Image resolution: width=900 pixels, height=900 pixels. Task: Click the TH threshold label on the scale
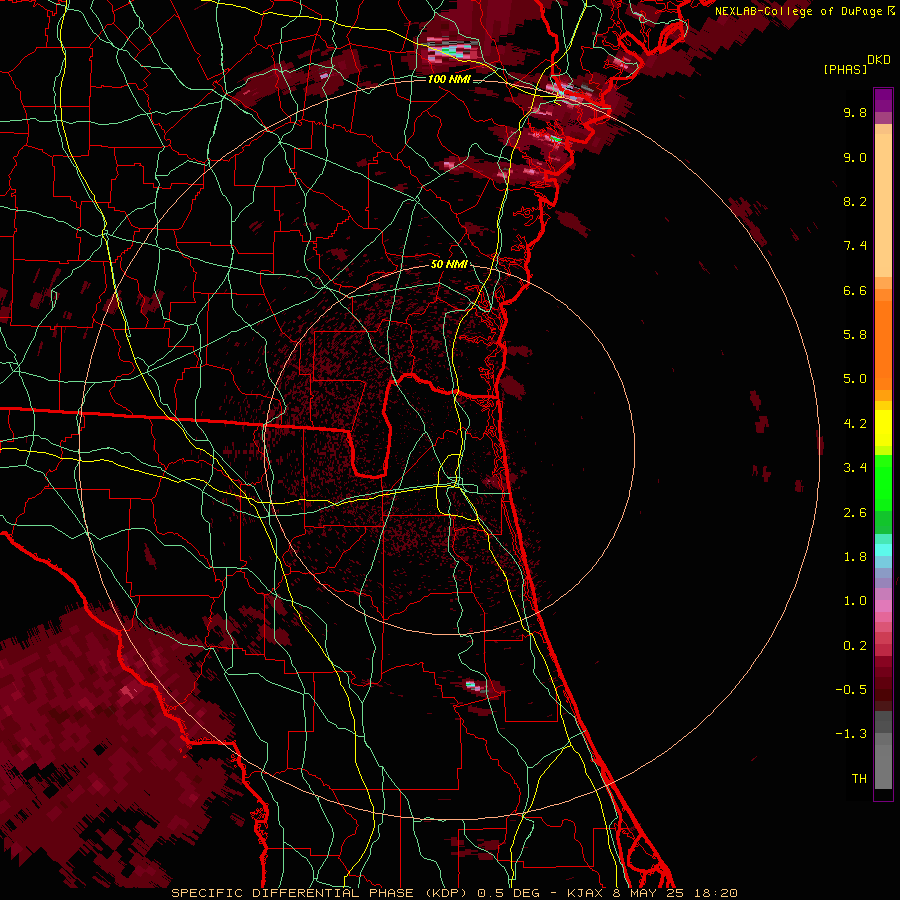[x=859, y=779]
